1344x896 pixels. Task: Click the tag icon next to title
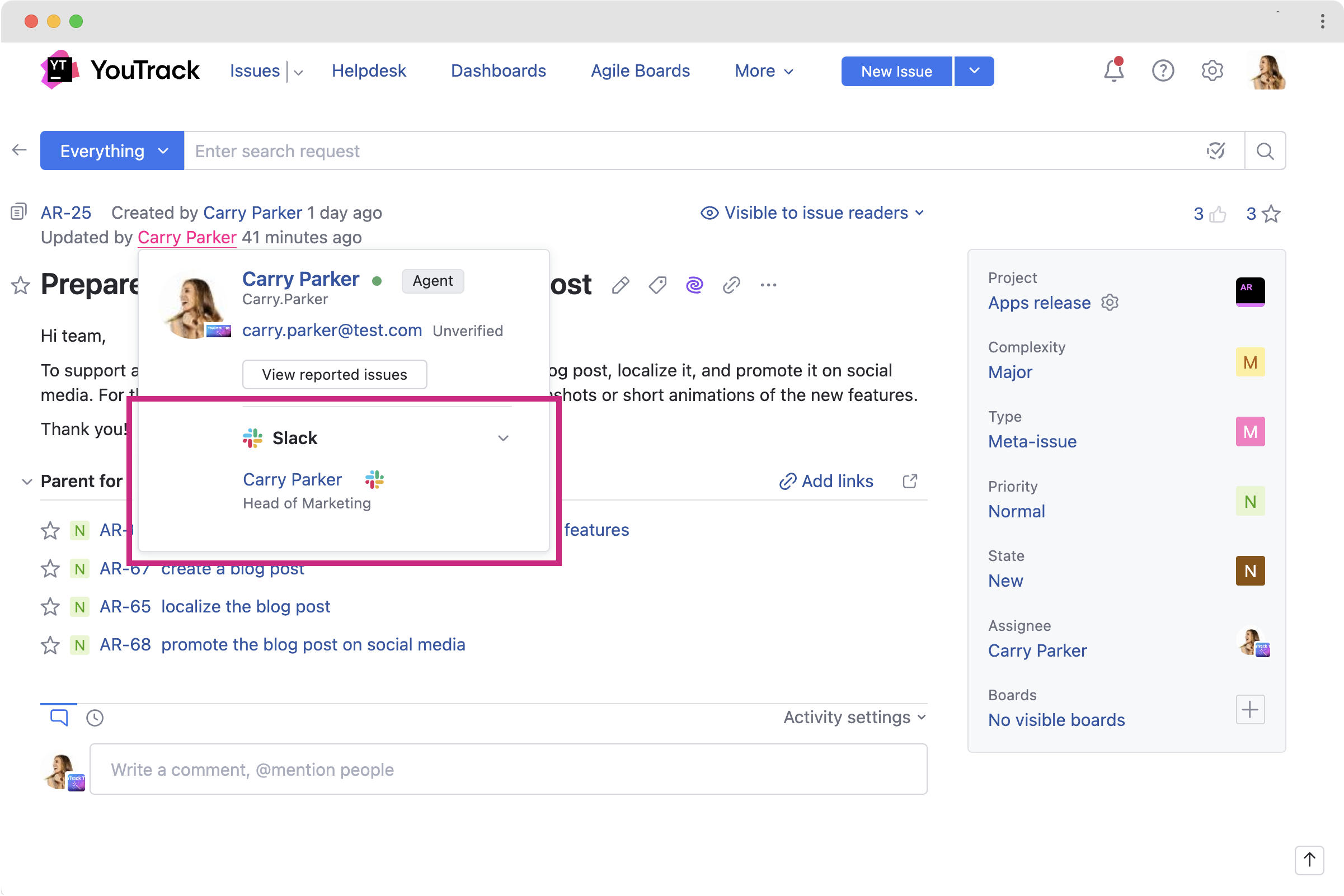pyautogui.click(x=657, y=285)
